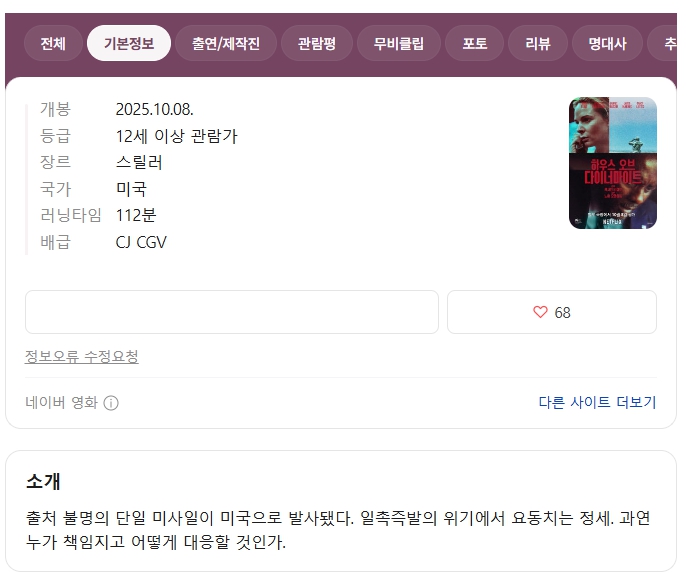687x588 pixels.
Task: Click the movie synopsis text
Action: pos(338,530)
